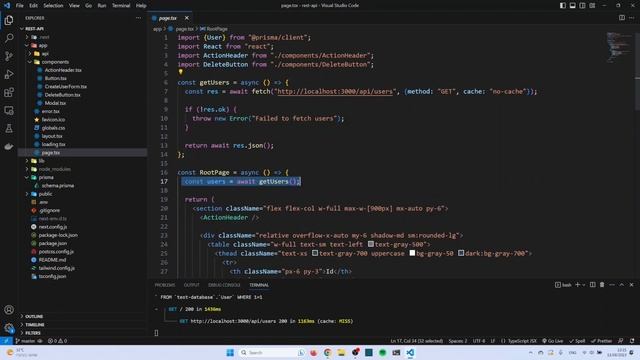Viewport: 640px width, 360px height.
Task: Open the Explorer view in activity bar
Action: pos(9,20)
